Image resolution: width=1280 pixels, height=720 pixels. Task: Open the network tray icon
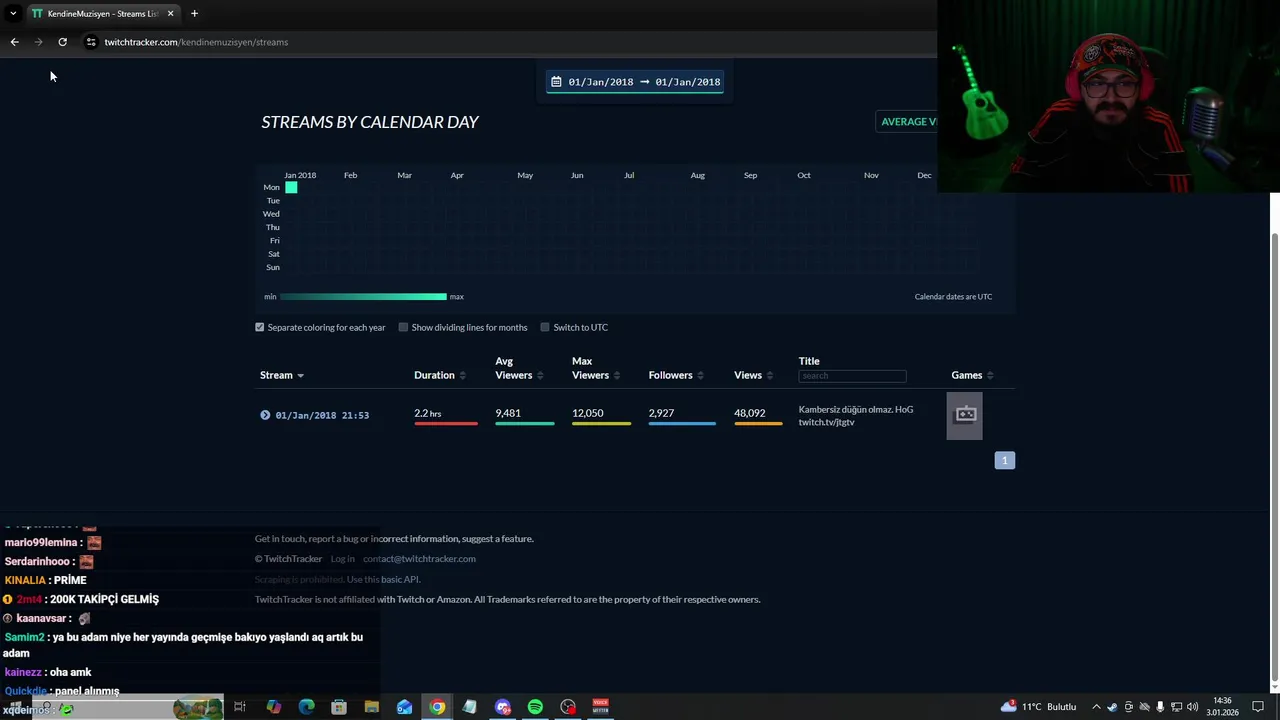tap(1177, 707)
